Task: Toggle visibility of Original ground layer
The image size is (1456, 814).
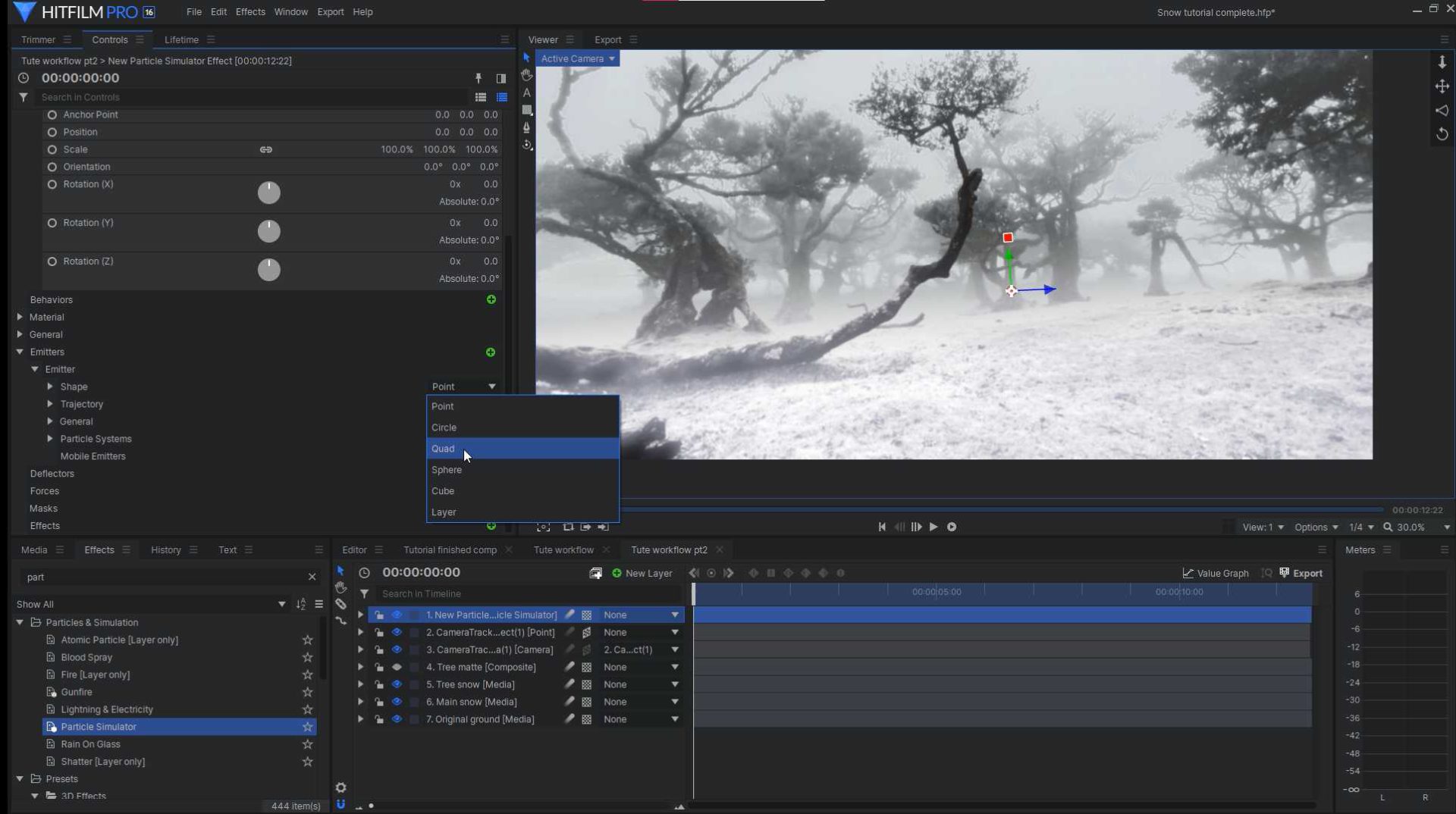Action: pyautogui.click(x=397, y=719)
